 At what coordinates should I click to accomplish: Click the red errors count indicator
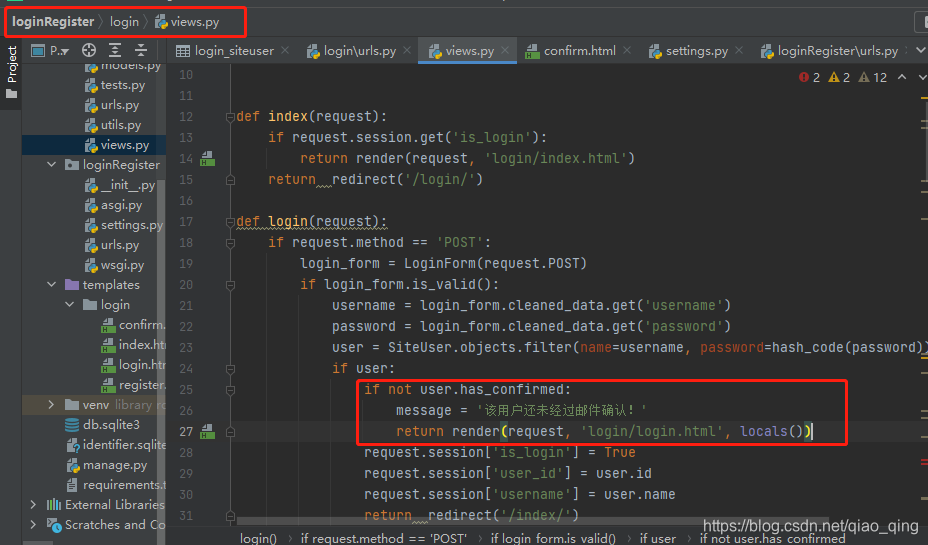809,78
